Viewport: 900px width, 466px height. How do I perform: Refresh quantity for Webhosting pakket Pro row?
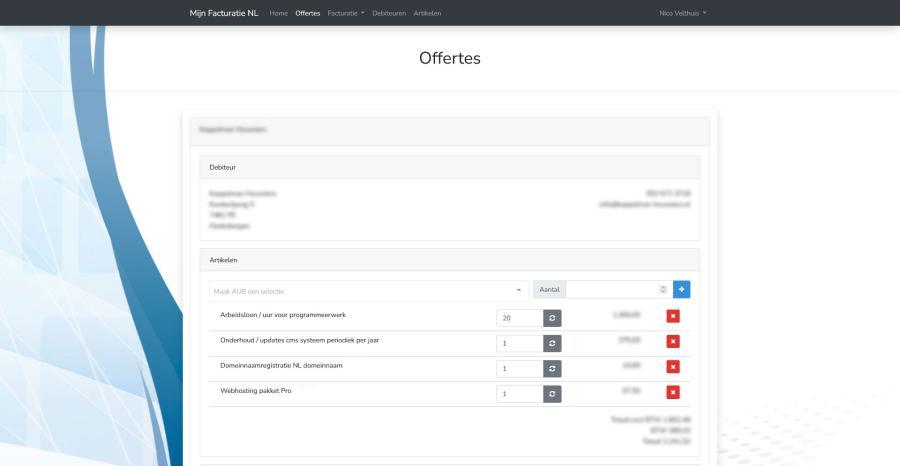click(x=552, y=394)
